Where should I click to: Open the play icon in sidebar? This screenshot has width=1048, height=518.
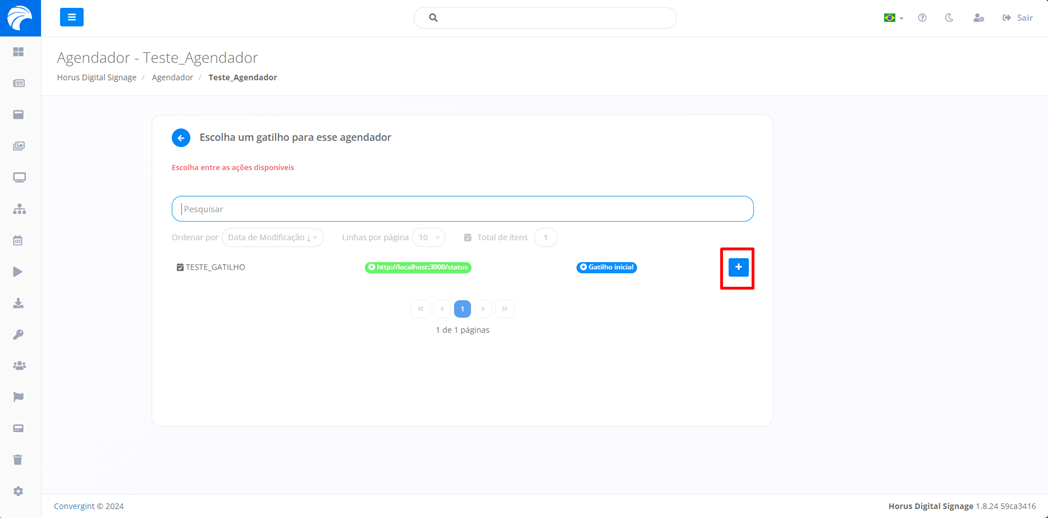coord(18,272)
